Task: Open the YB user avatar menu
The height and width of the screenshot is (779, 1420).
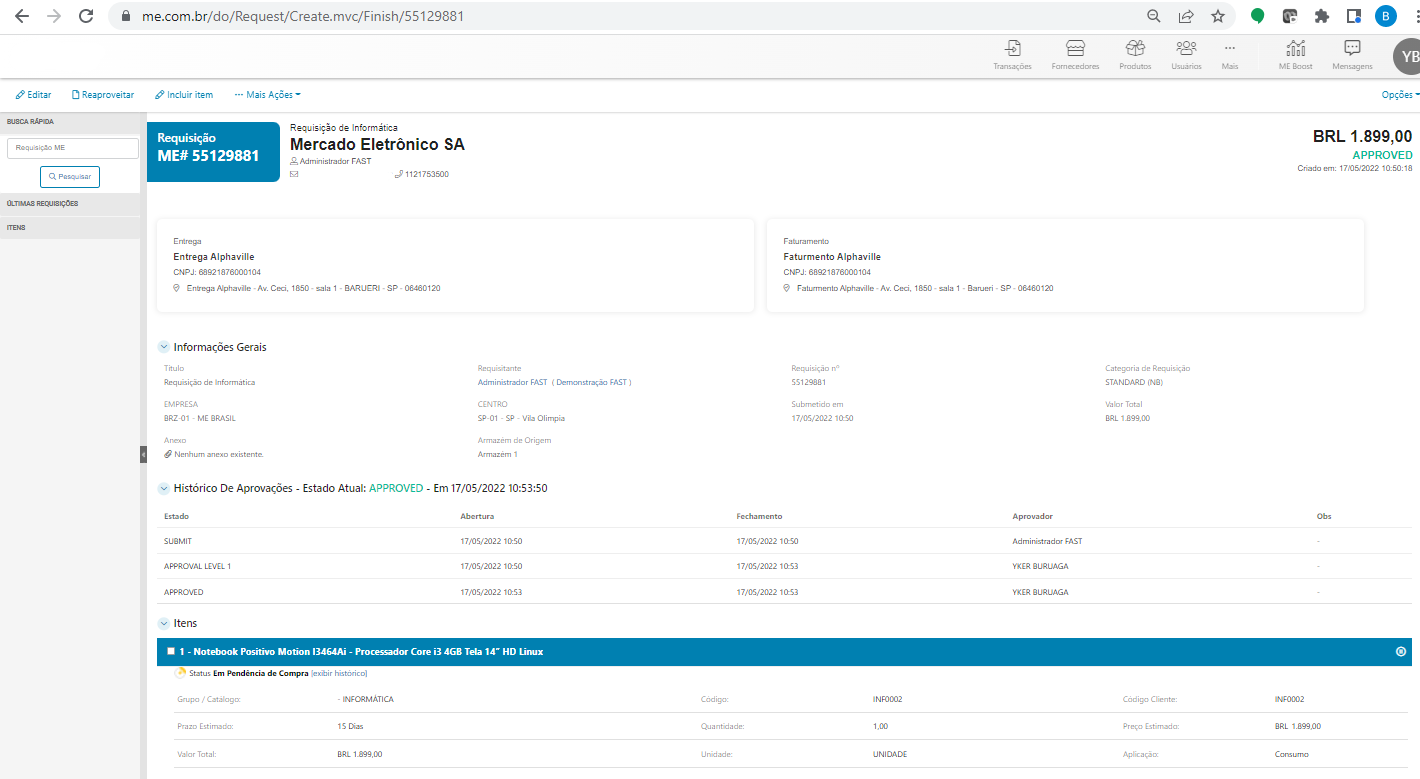Action: click(1408, 56)
